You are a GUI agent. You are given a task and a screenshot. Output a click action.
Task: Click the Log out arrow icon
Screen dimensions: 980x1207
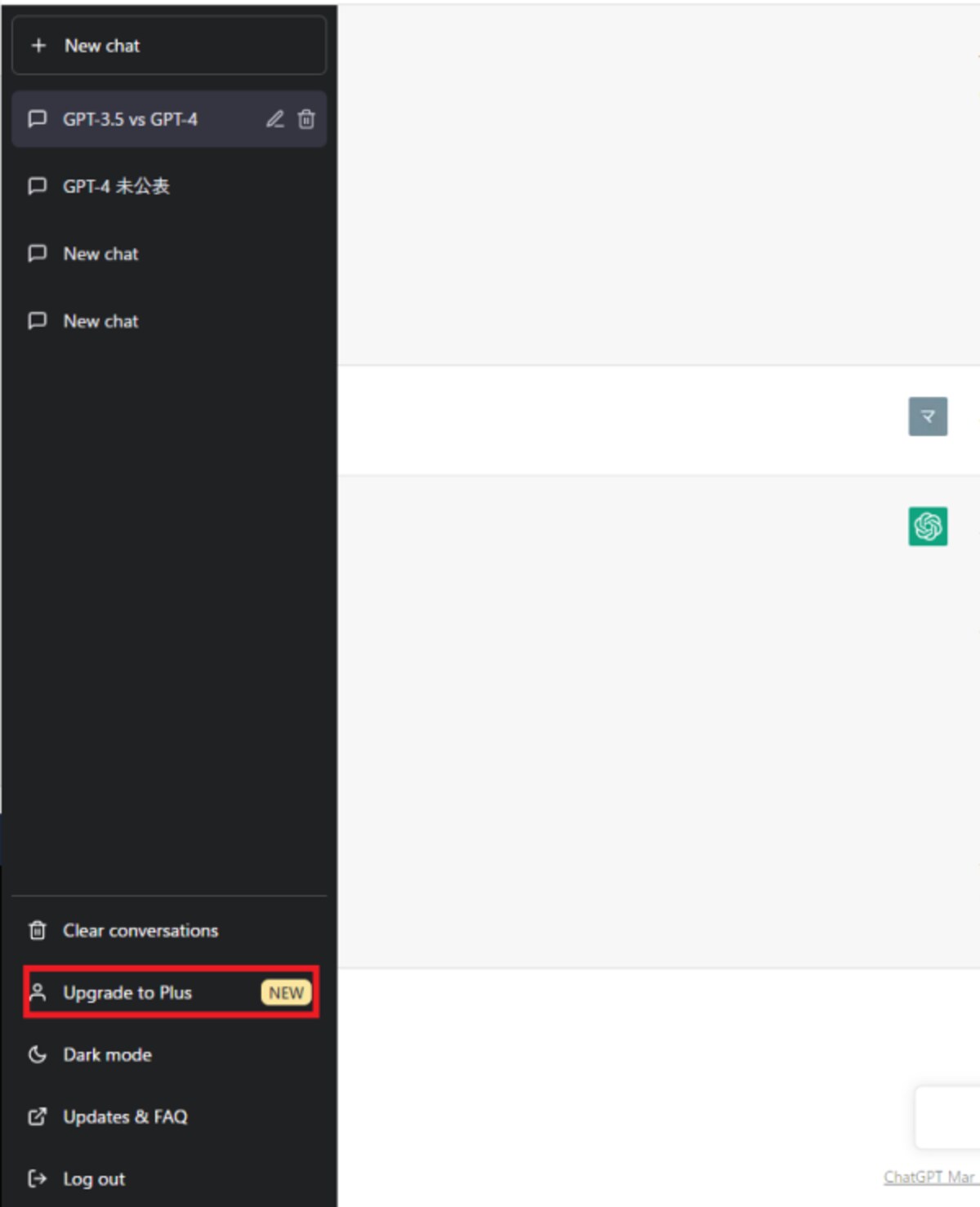click(38, 1178)
